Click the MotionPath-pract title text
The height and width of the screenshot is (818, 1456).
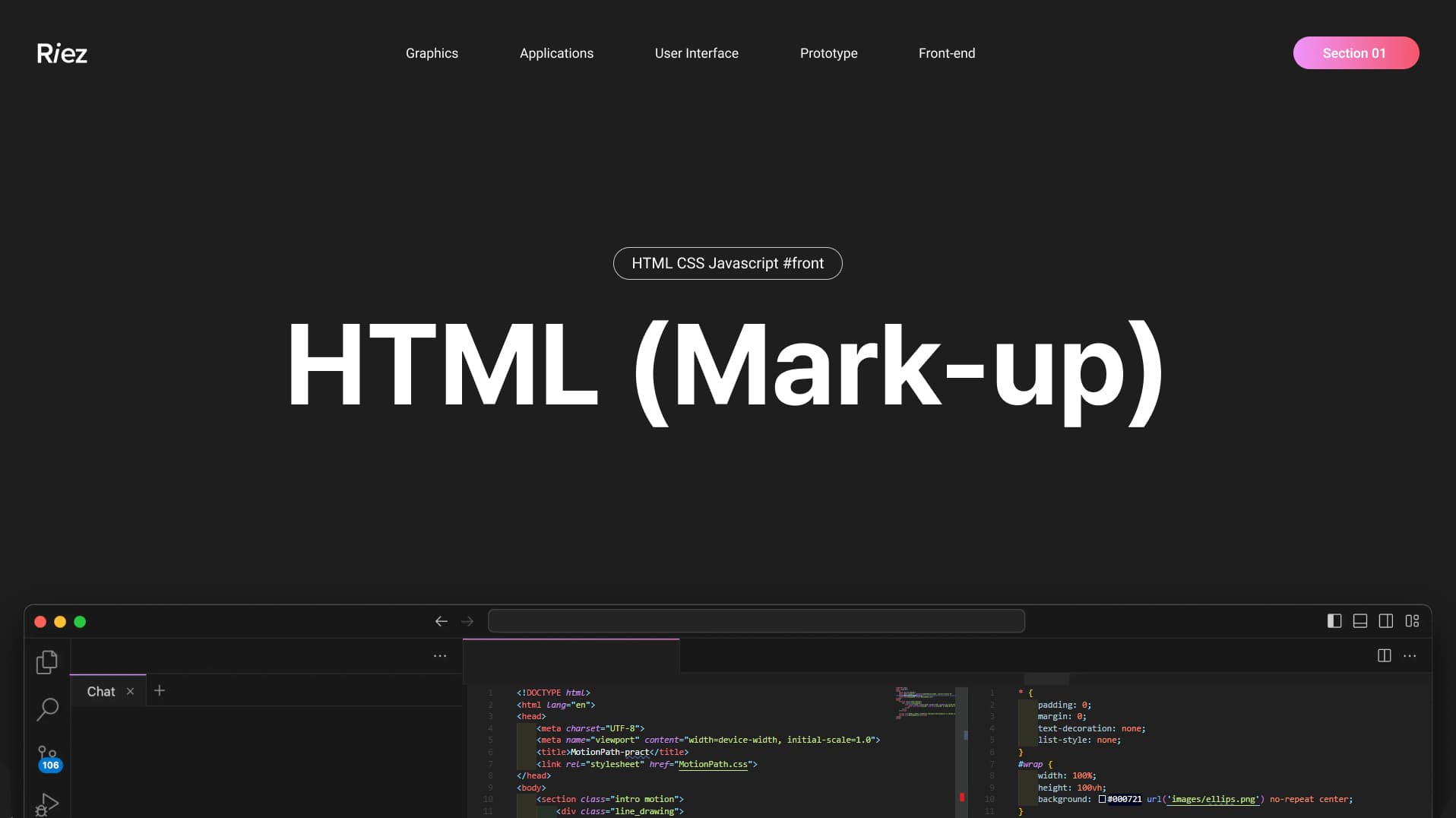(x=610, y=752)
